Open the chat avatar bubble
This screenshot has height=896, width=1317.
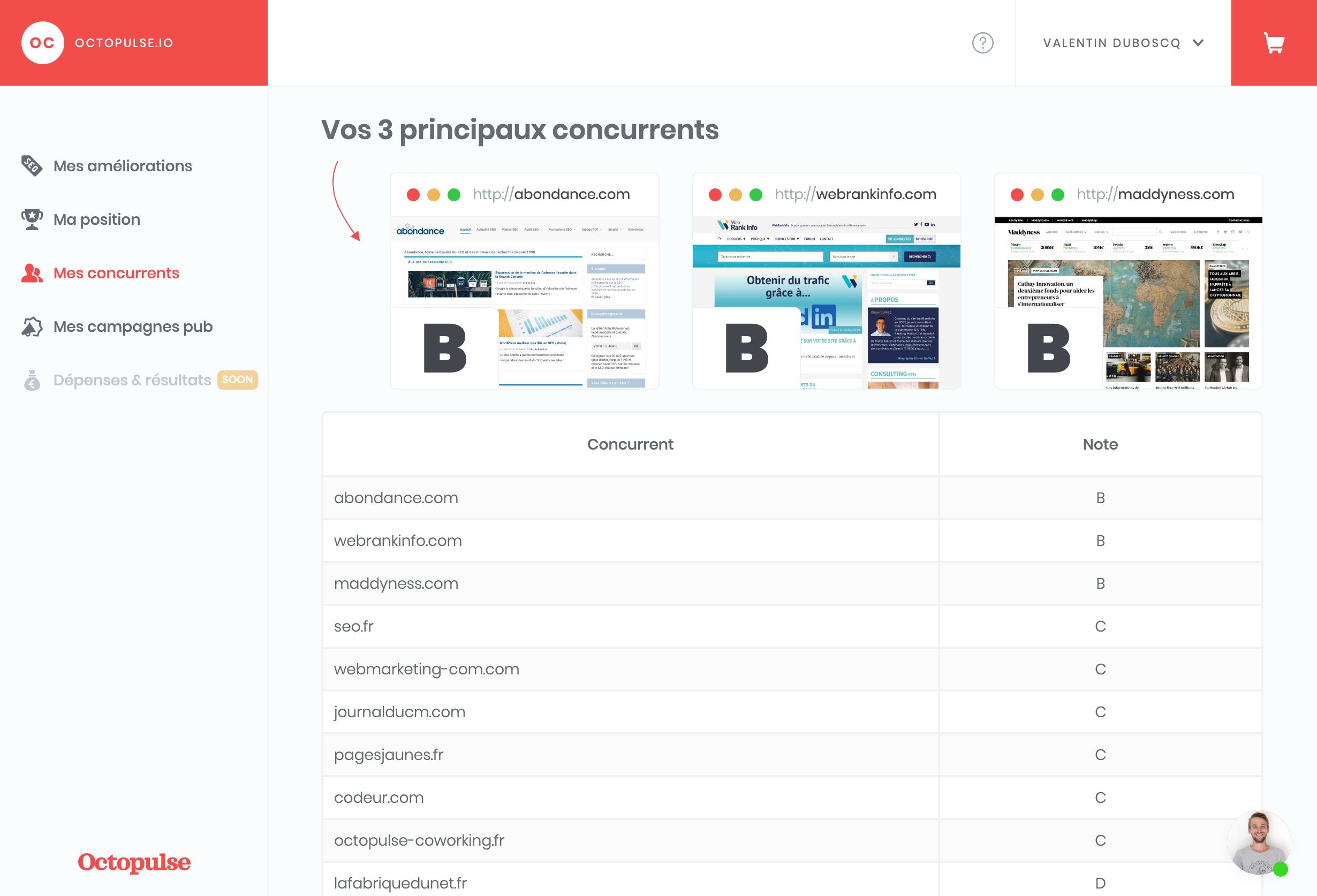[1259, 842]
